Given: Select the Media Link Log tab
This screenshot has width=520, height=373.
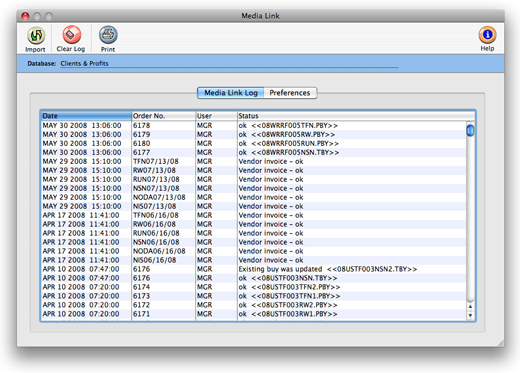Looking at the screenshot, I should pos(231,93).
